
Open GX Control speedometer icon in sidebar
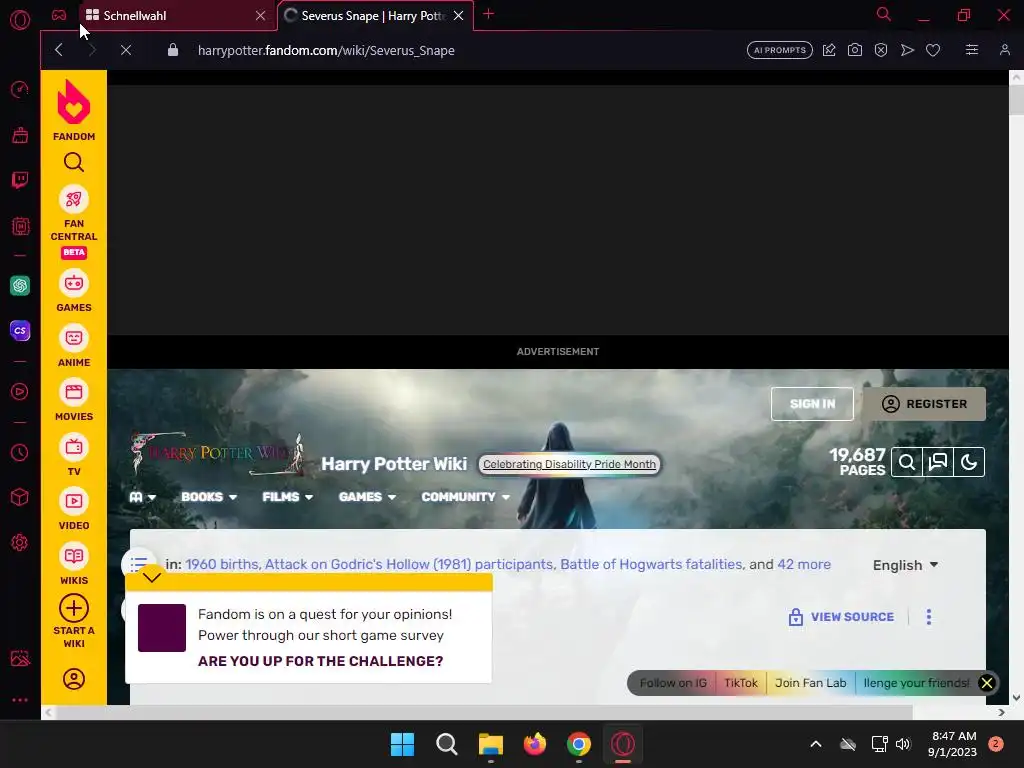click(20, 89)
